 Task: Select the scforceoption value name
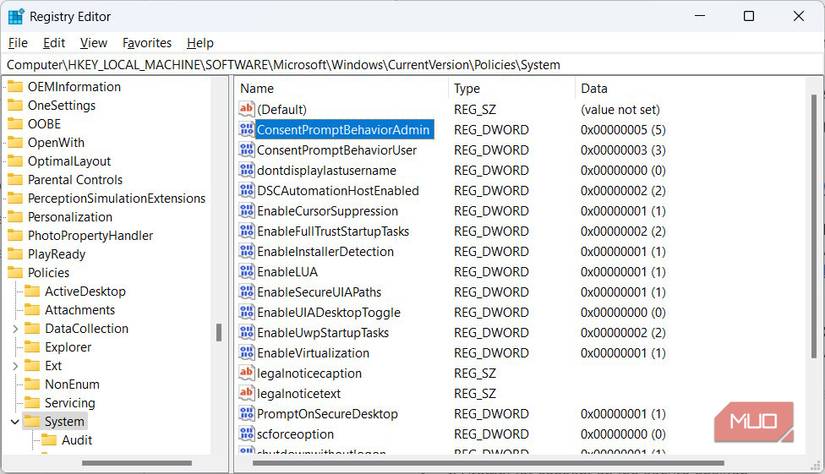tap(295, 434)
